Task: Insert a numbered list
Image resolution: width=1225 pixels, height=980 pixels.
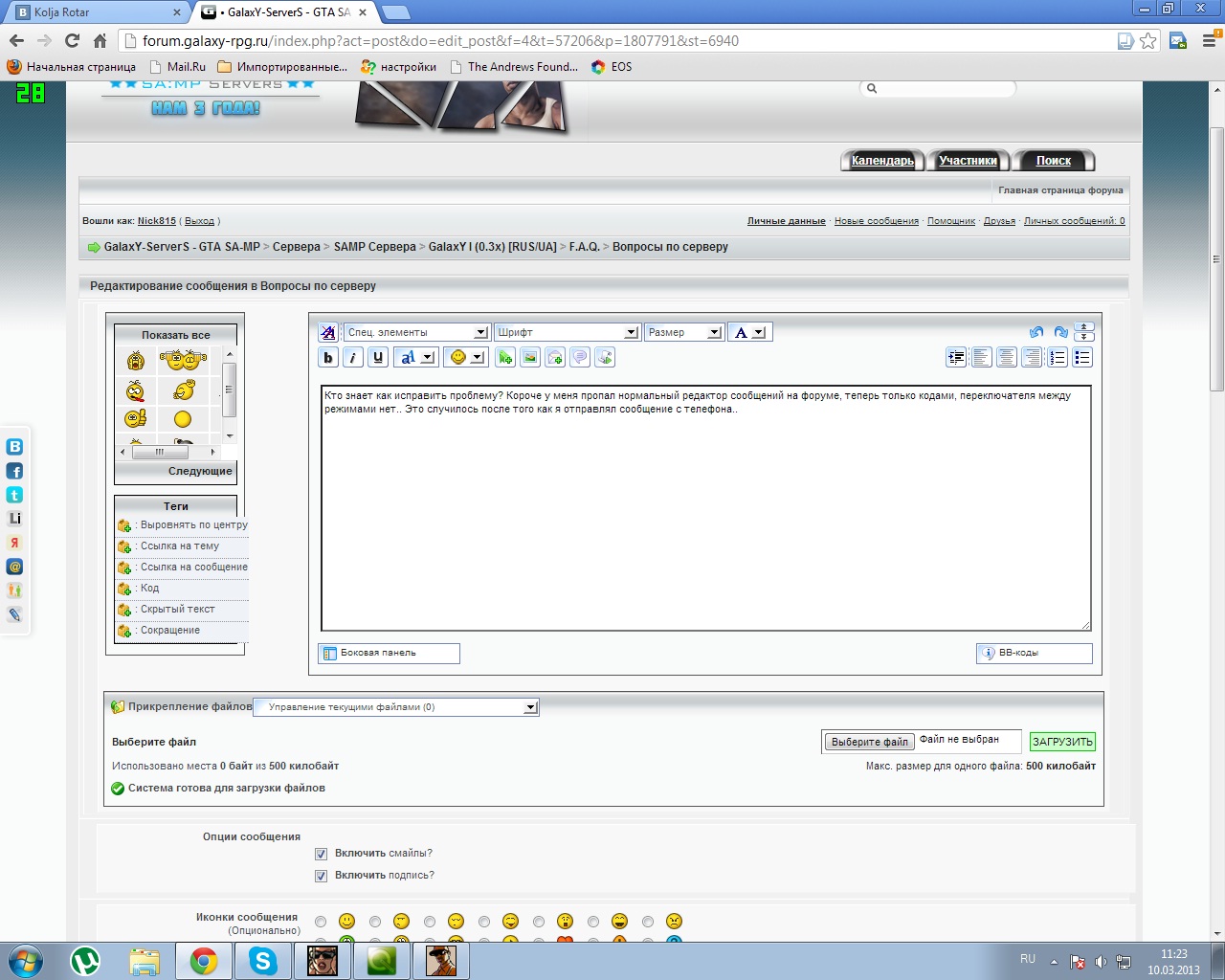Action: pos(1058,358)
